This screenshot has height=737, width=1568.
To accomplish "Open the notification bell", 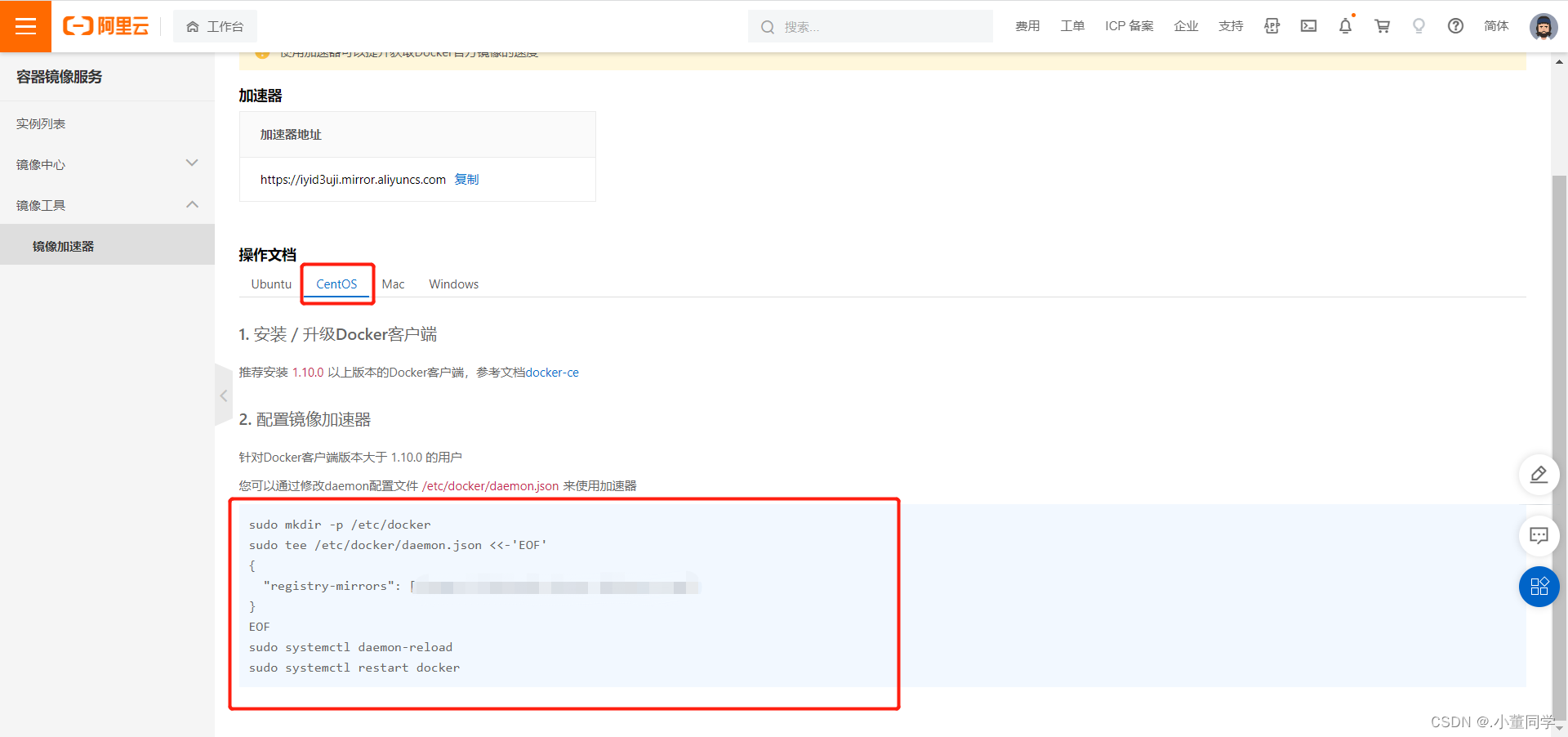I will [x=1345, y=26].
